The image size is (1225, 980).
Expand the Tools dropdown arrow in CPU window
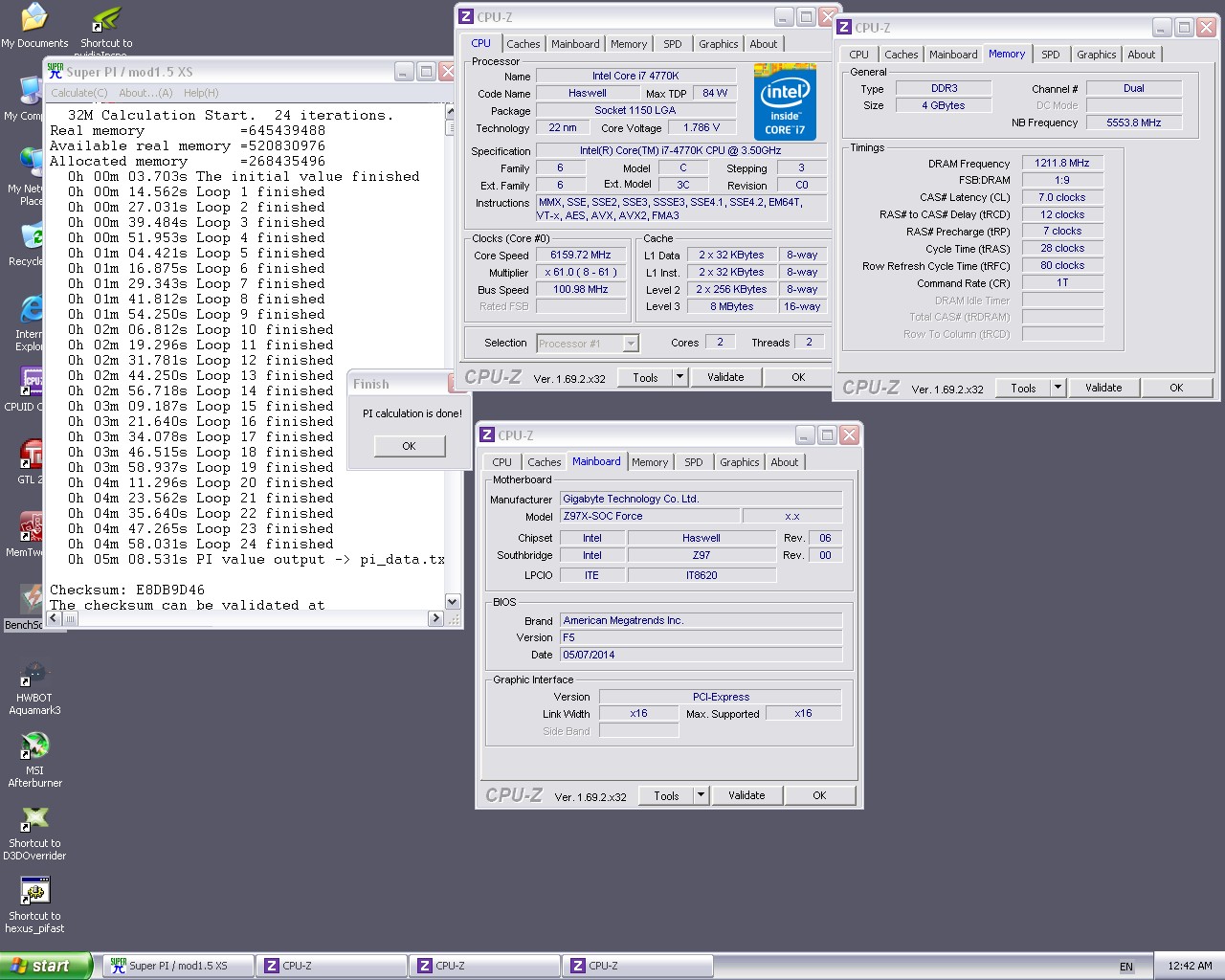coord(679,377)
